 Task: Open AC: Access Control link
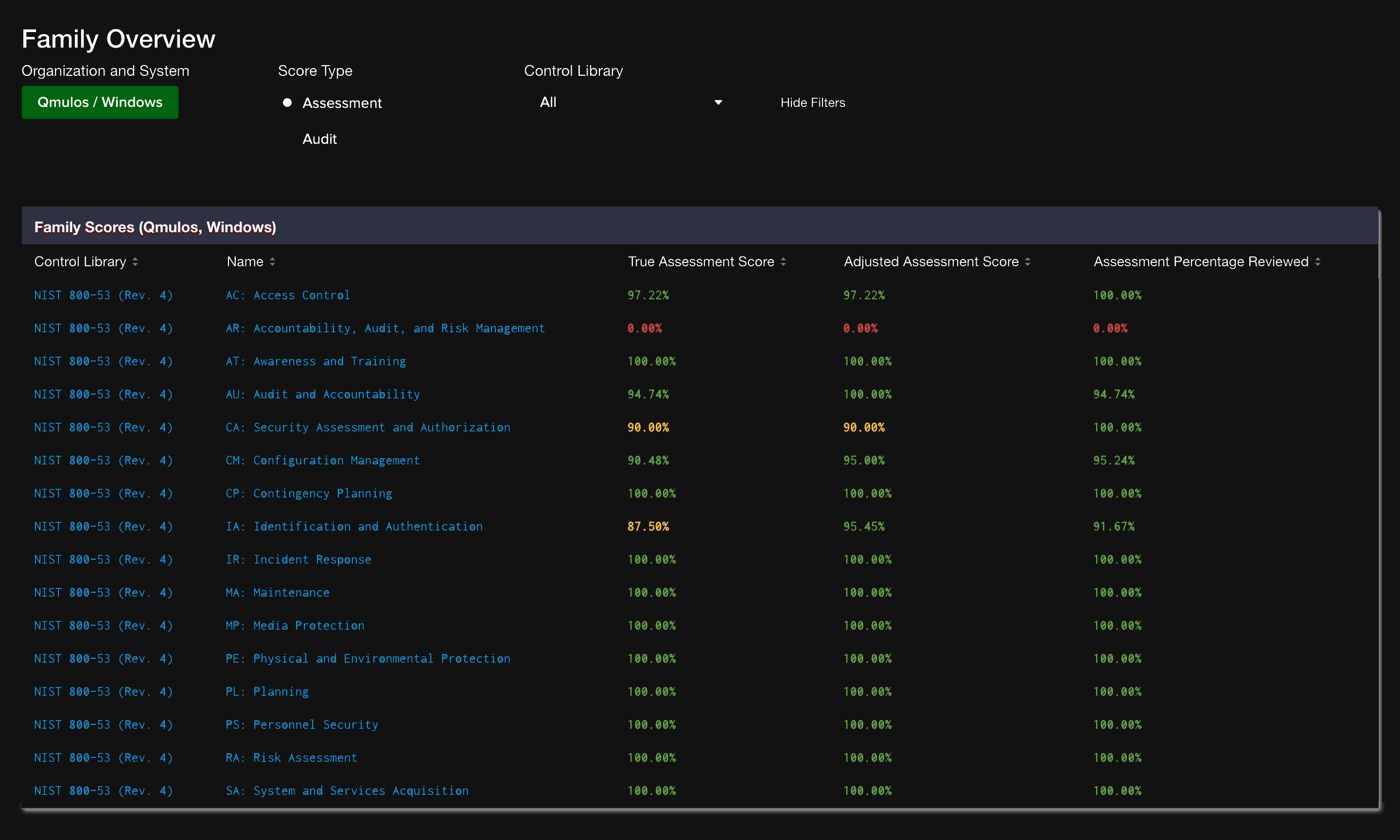pos(288,295)
